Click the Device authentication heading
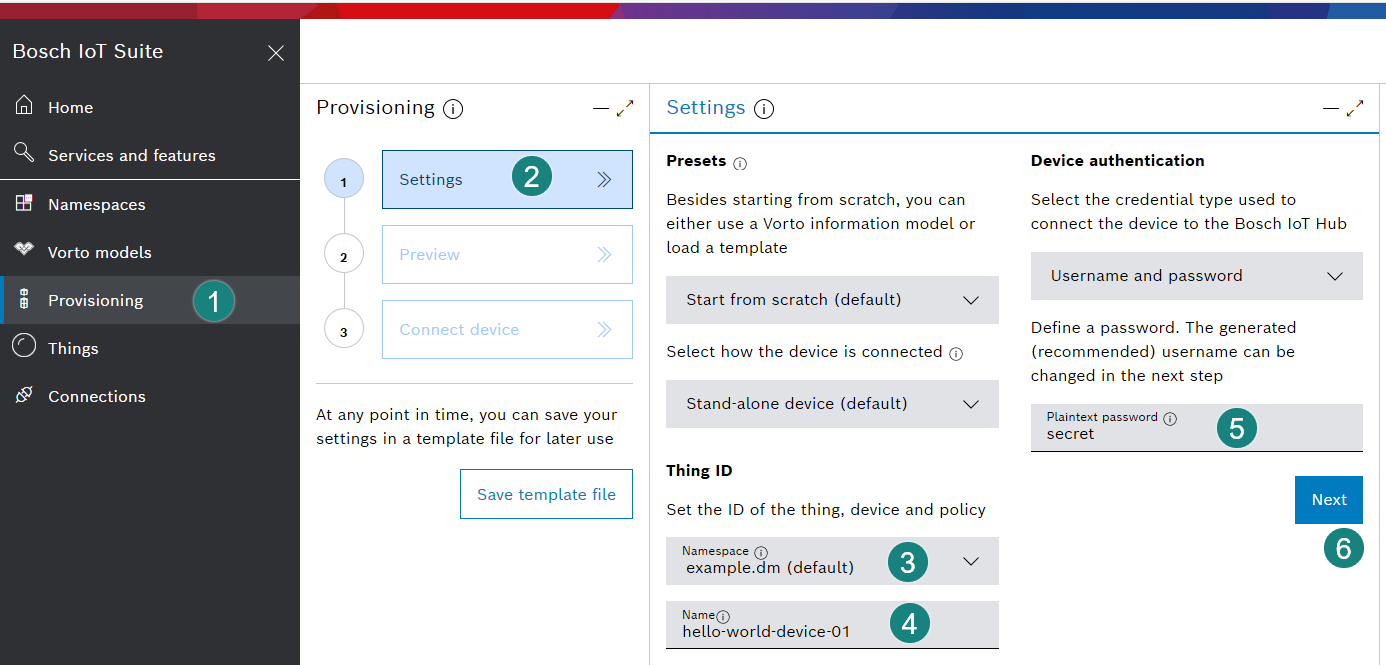Screen dimensions: 1386x665 [1118, 161]
